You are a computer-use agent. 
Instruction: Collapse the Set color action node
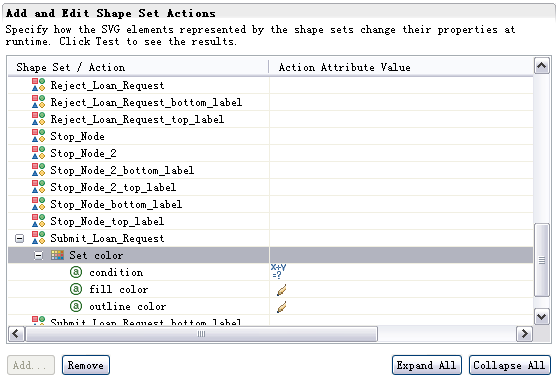click(38, 255)
